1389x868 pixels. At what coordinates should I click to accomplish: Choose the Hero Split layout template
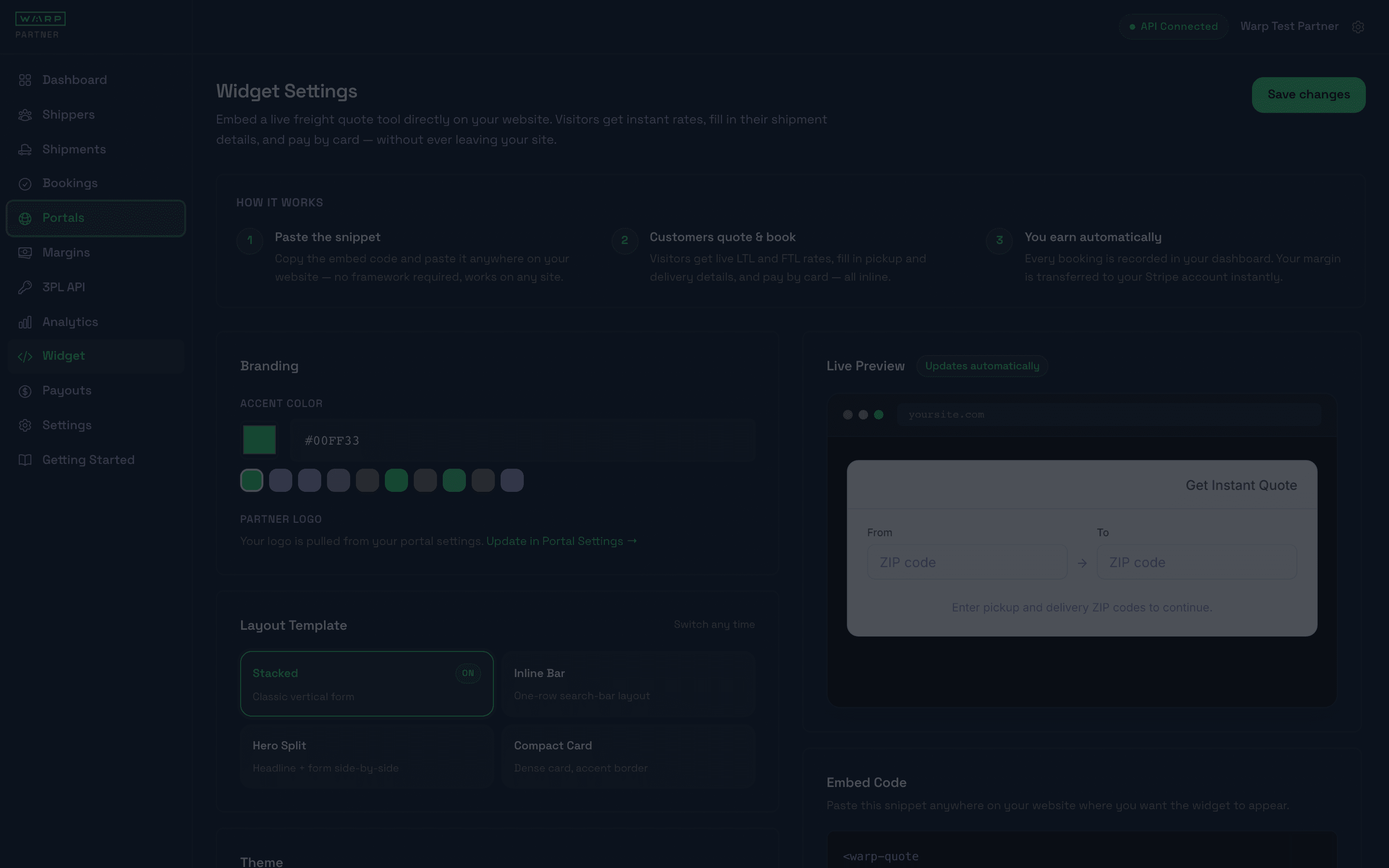point(367,756)
